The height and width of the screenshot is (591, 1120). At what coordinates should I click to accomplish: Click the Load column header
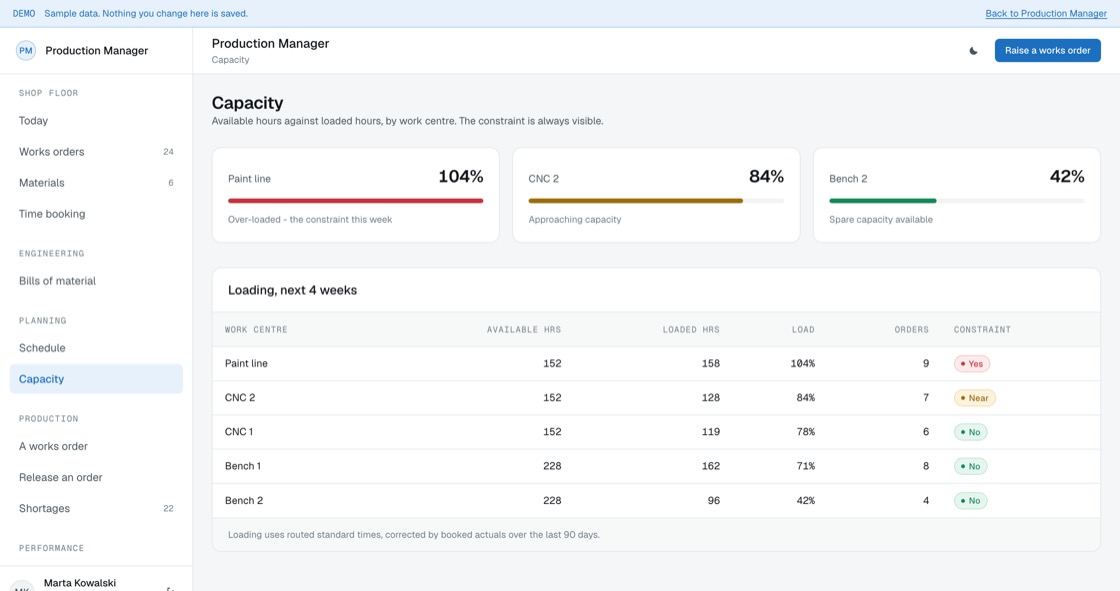[x=803, y=329]
